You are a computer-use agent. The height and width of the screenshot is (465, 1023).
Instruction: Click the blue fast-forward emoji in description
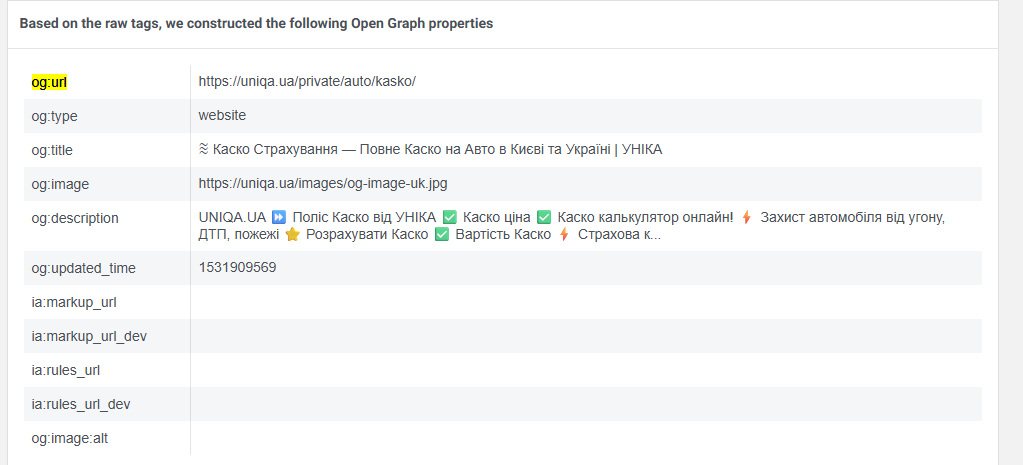tap(279, 217)
